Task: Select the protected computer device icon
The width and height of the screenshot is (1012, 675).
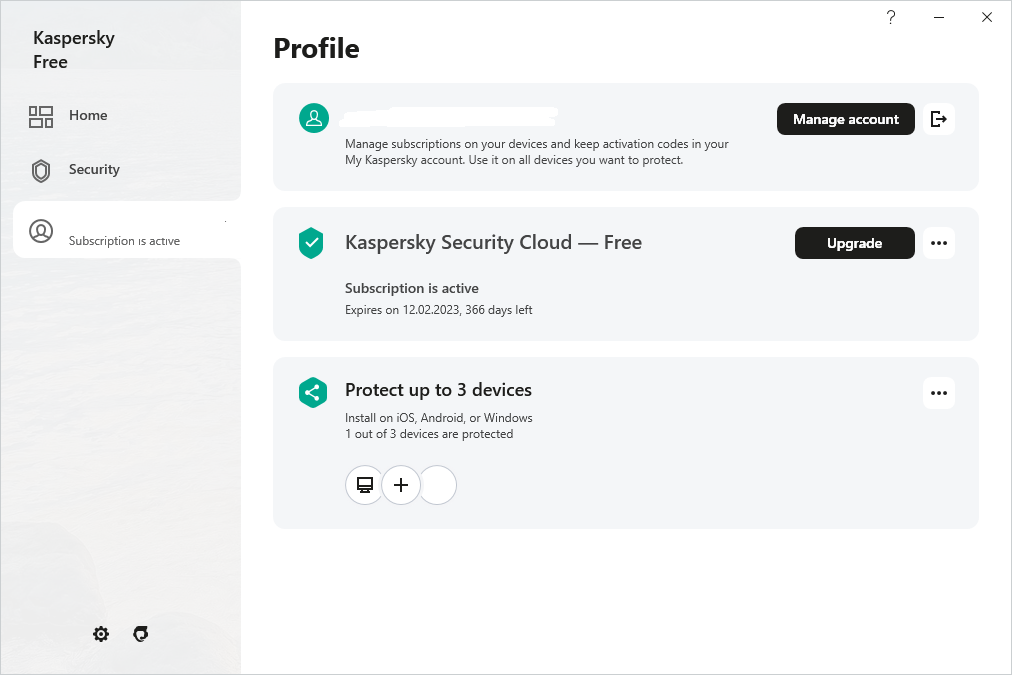Action: (365, 485)
